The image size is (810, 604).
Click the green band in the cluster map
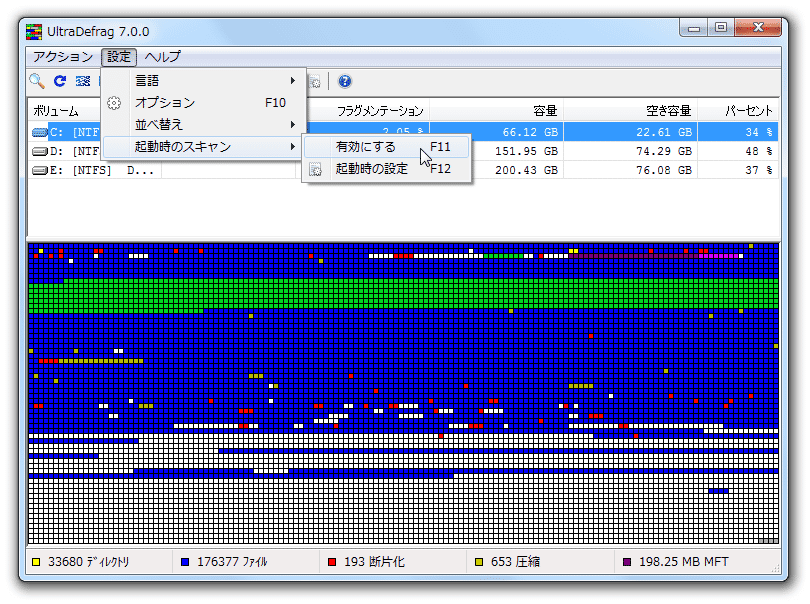coord(403,296)
